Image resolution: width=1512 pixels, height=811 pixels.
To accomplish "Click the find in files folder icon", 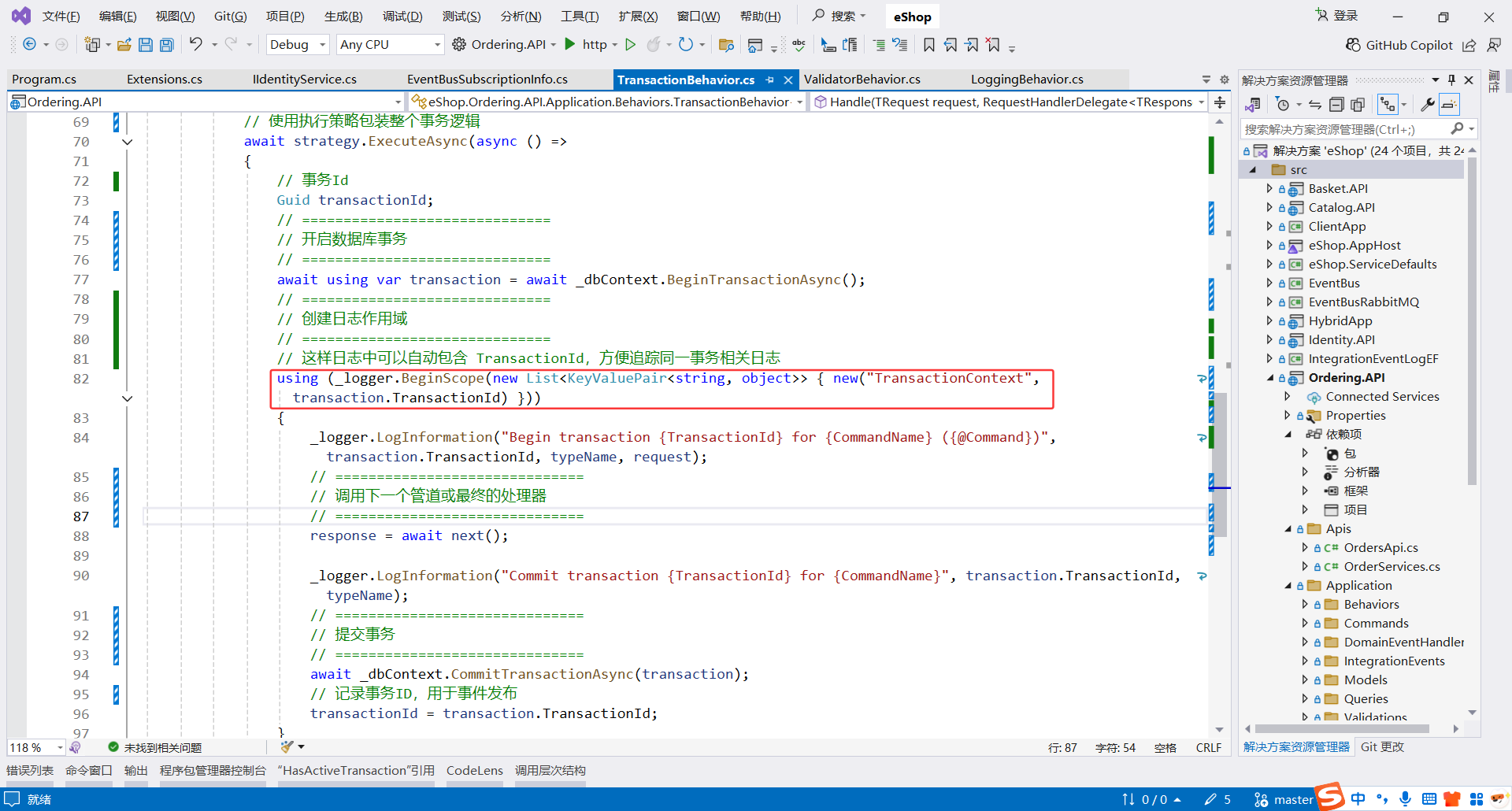I will [727, 45].
